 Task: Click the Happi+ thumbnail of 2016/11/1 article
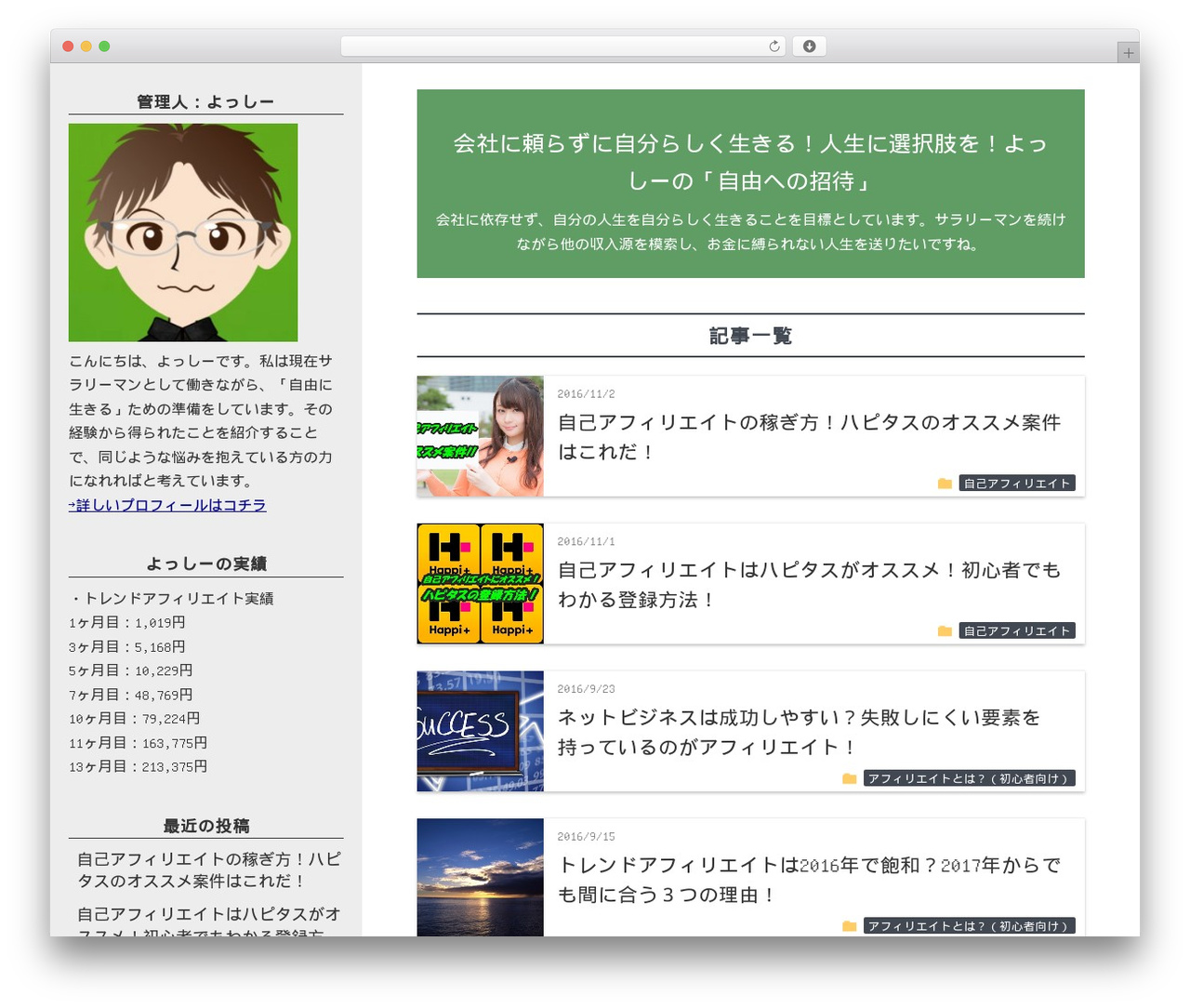(480, 584)
